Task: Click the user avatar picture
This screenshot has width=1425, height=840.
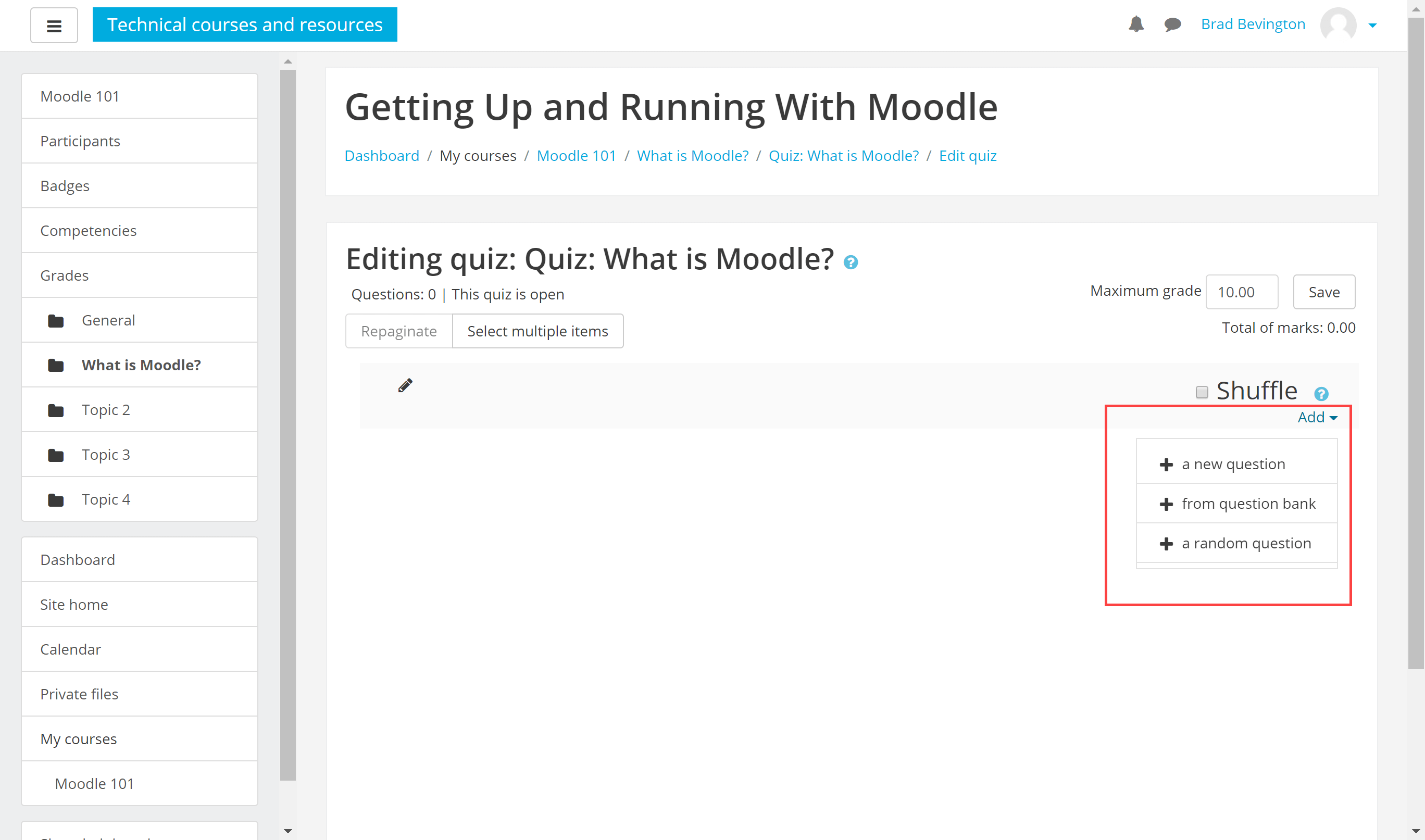Action: [1338, 25]
